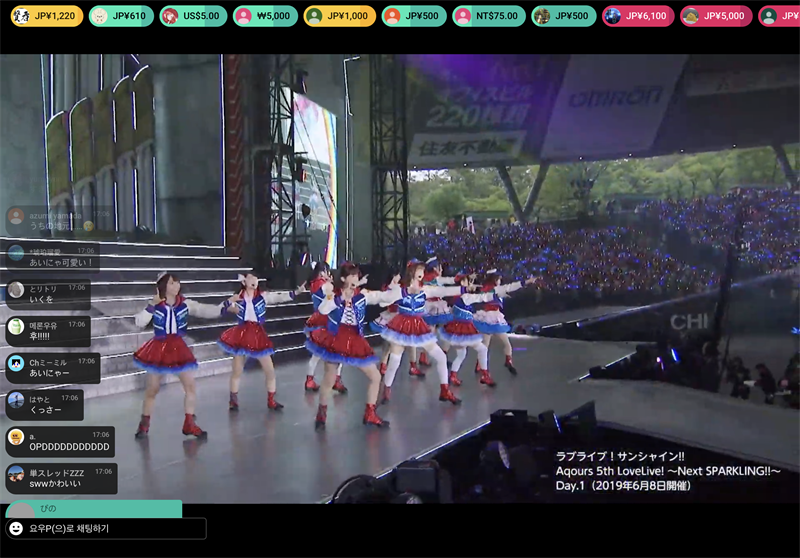Open the JP¥6,100 Super Chat chip
800x558 pixels.
(637, 16)
